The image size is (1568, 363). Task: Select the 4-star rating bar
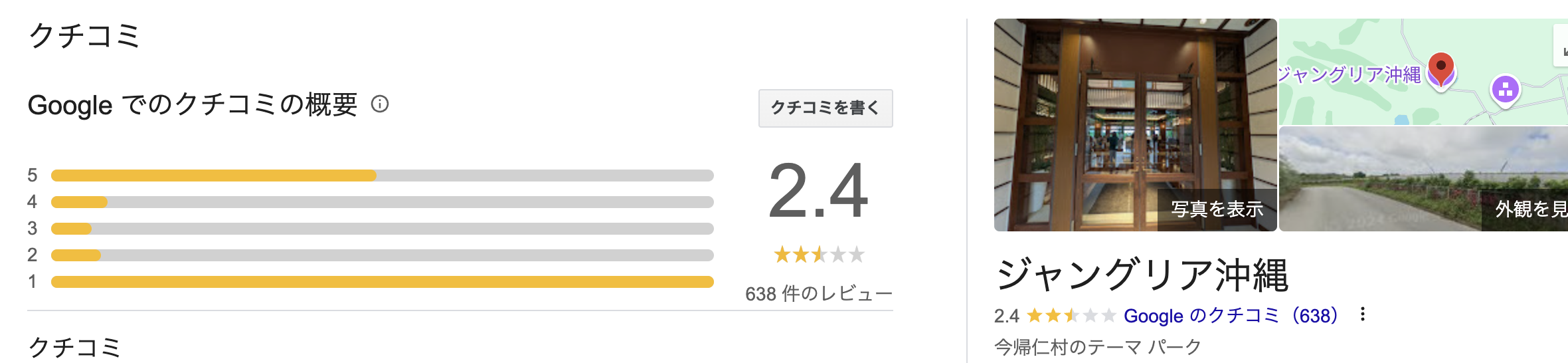[382, 202]
